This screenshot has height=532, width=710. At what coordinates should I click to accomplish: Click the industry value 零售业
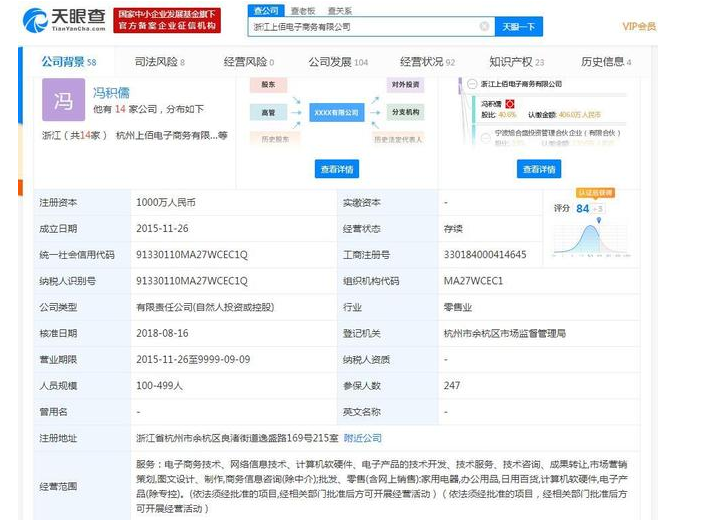tap(457, 307)
